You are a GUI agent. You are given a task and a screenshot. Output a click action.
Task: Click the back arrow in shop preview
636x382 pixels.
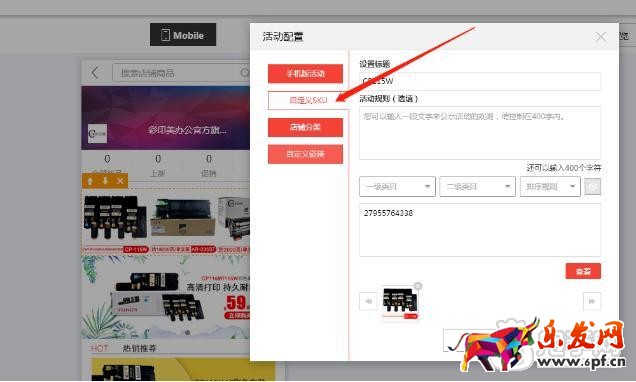[95, 73]
